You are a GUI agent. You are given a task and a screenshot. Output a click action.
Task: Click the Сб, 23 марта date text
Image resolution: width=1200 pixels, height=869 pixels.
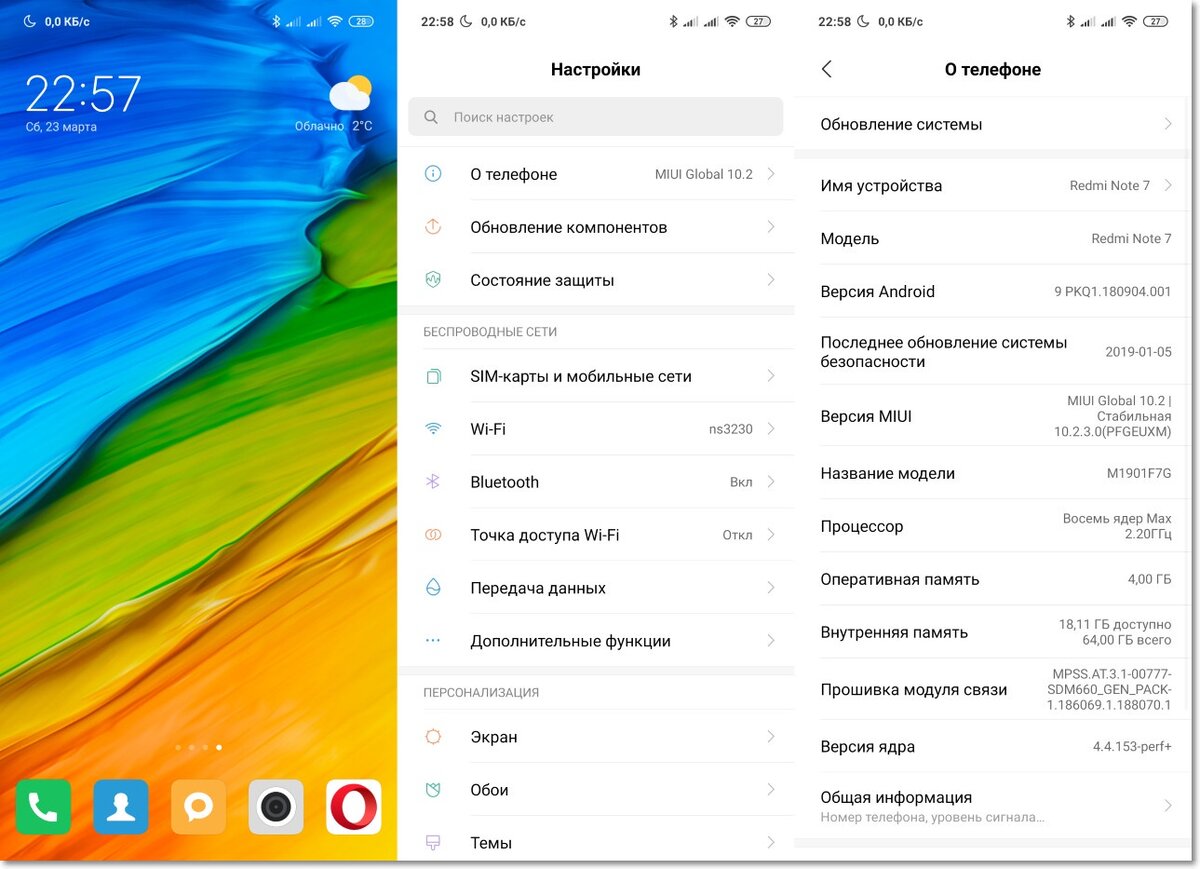[x=61, y=127]
